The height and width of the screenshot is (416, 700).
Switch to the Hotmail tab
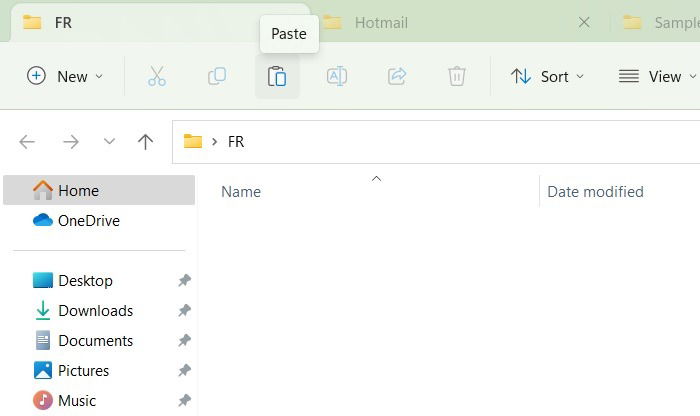tap(381, 23)
